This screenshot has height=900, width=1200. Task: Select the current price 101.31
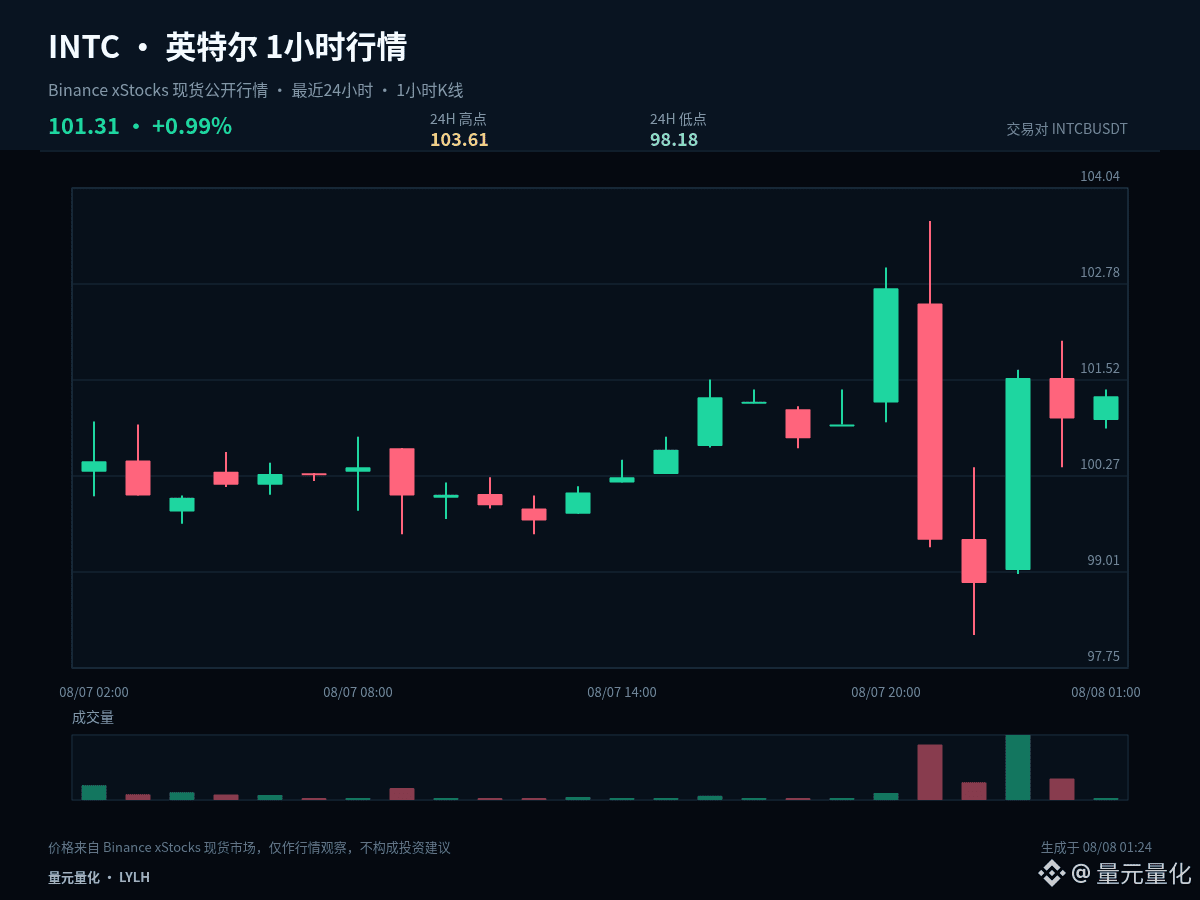(84, 126)
